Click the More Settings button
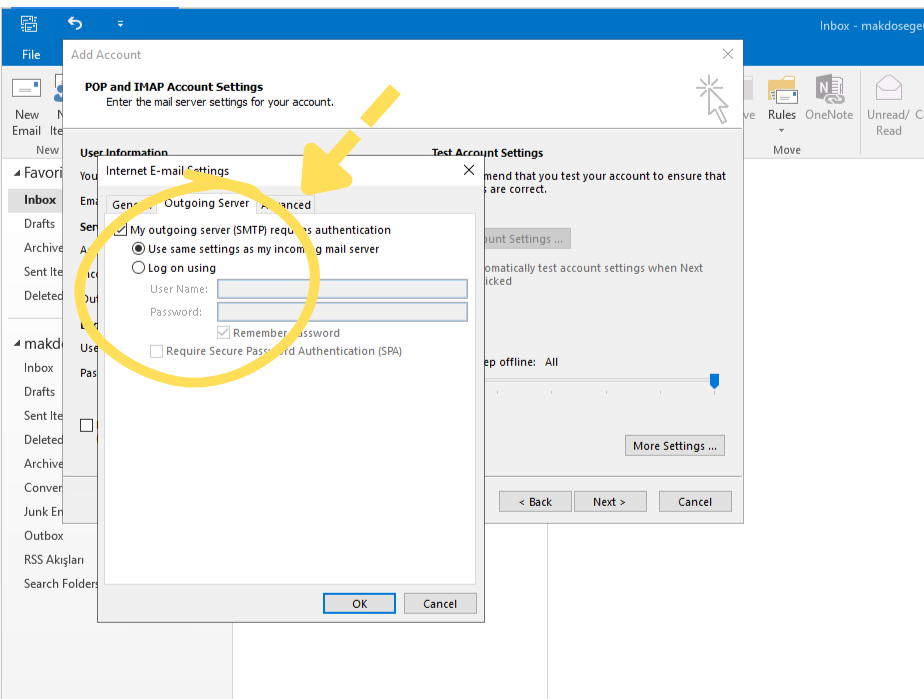The image size is (924, 699). click(675, 446)
